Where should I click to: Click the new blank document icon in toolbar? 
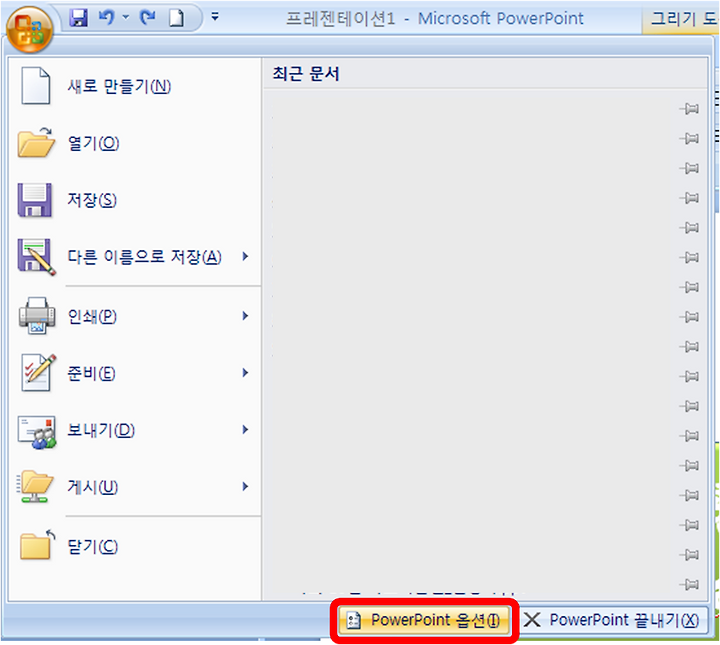[176, 18]
